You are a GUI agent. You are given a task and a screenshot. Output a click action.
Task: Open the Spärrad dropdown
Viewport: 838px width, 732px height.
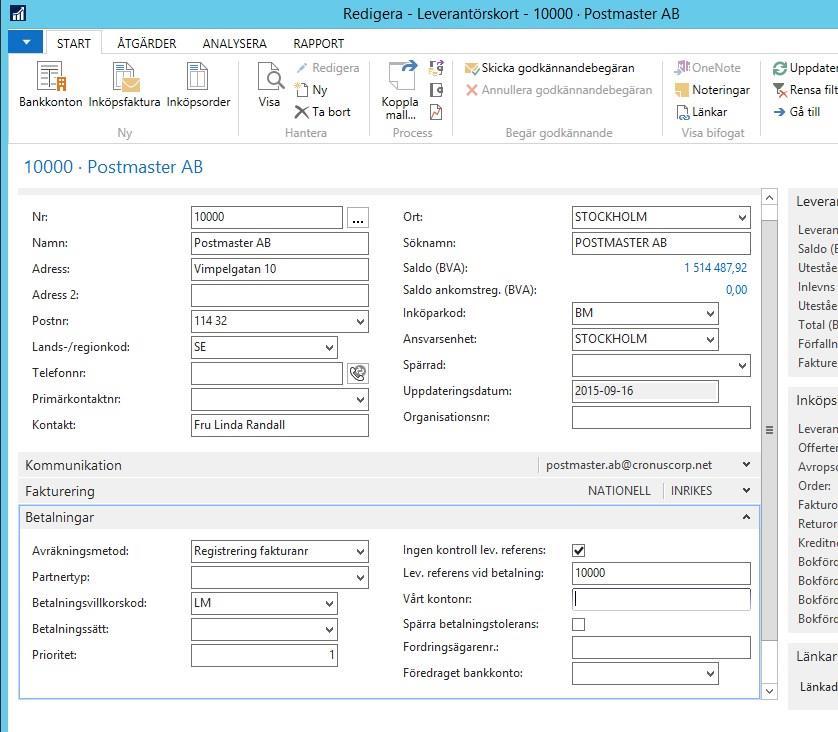(x=742, y=366)
